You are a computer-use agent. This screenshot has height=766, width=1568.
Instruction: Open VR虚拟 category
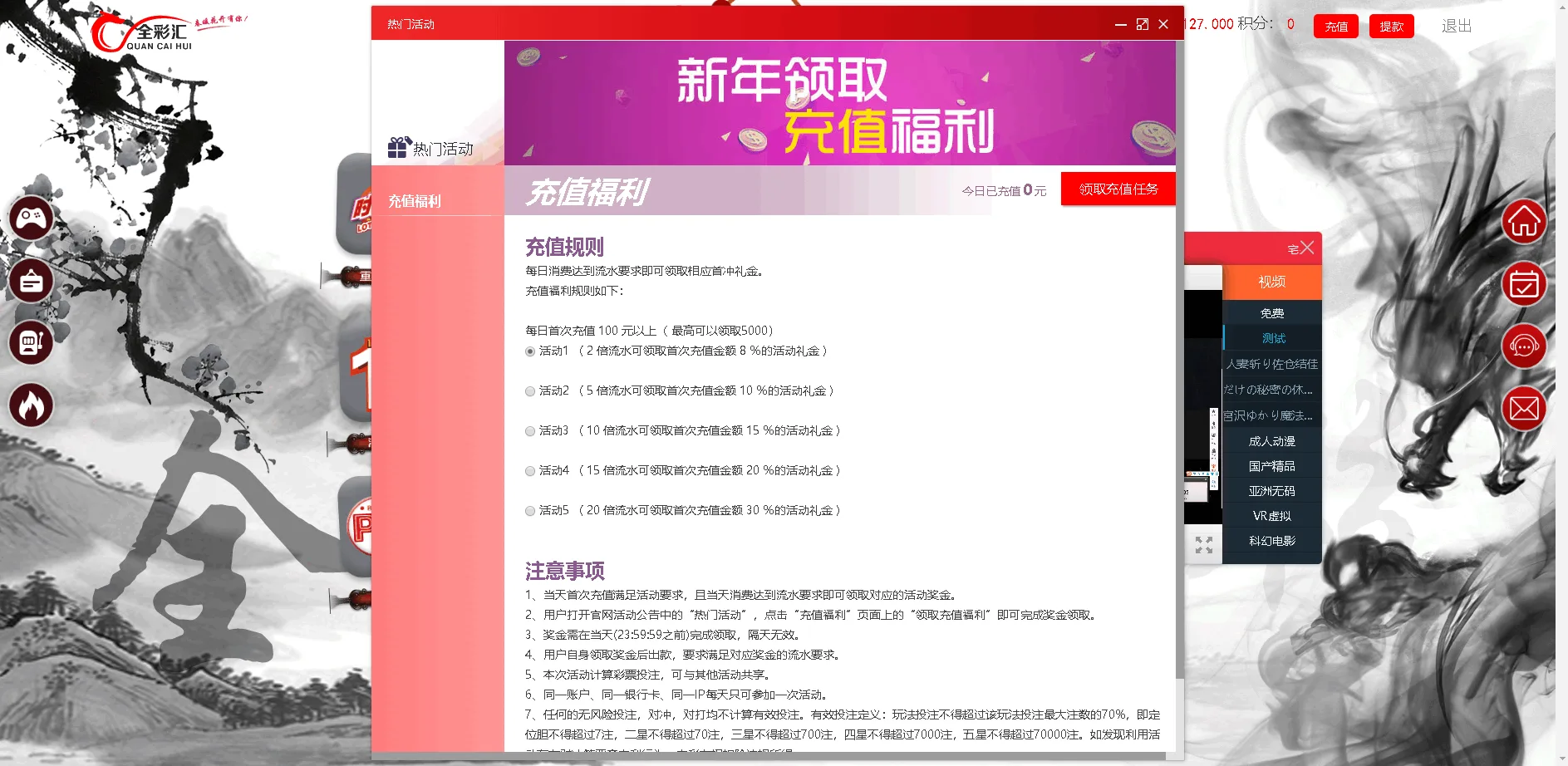coord(1272,516)
